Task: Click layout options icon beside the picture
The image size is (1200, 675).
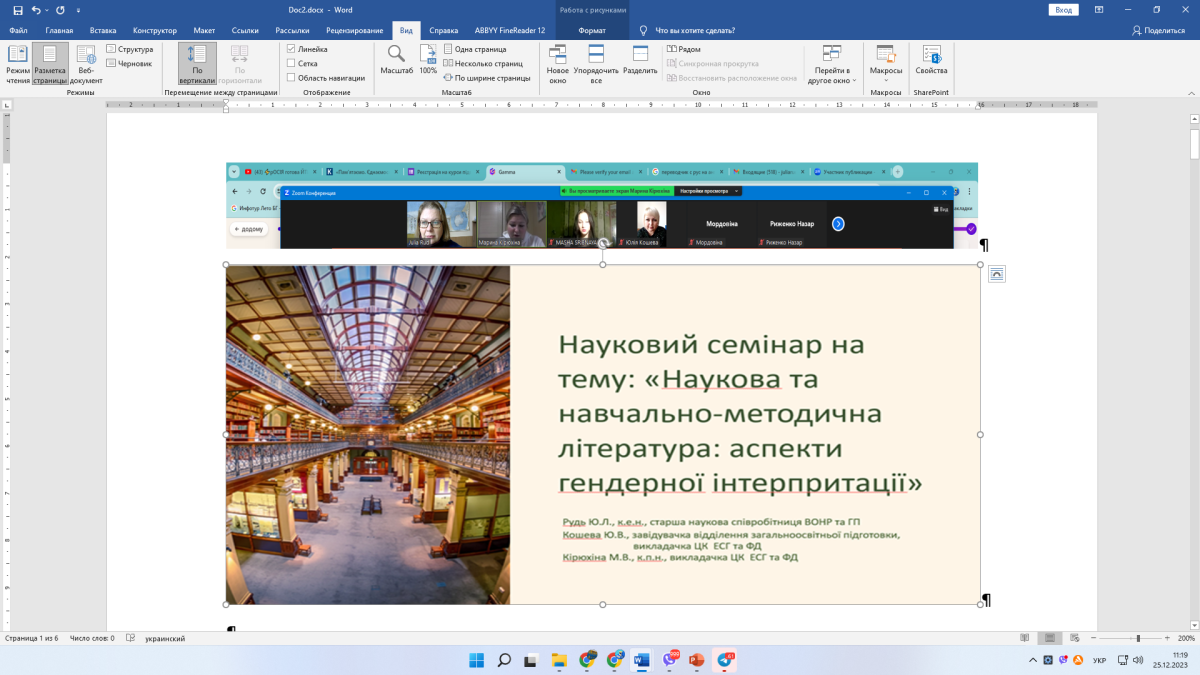Action: coord(996,275)
